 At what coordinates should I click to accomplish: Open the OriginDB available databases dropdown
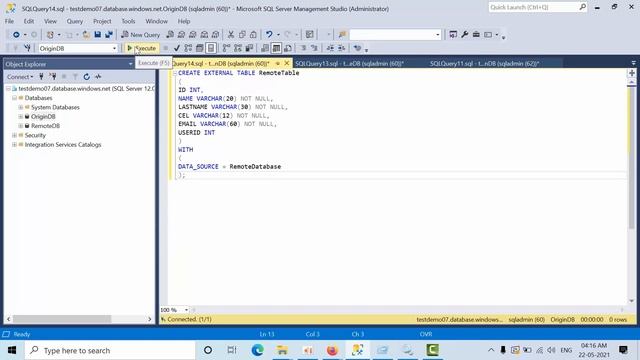114,48
